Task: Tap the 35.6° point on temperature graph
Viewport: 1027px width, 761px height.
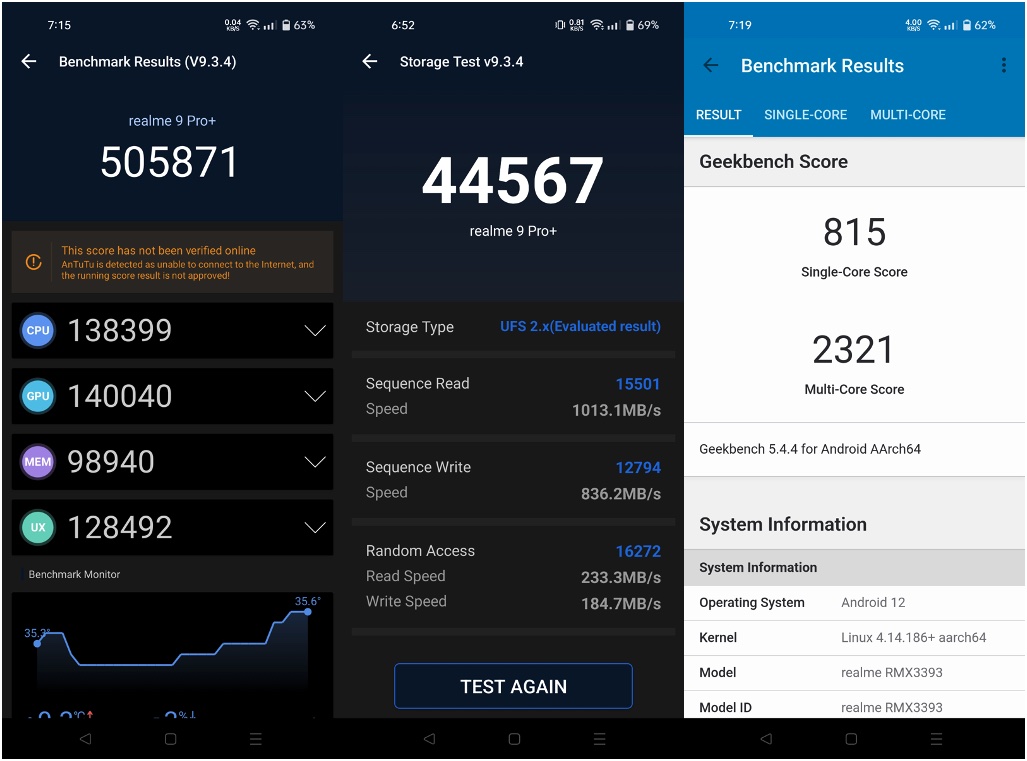Action: pyautogui.click(x=307, y=611)
